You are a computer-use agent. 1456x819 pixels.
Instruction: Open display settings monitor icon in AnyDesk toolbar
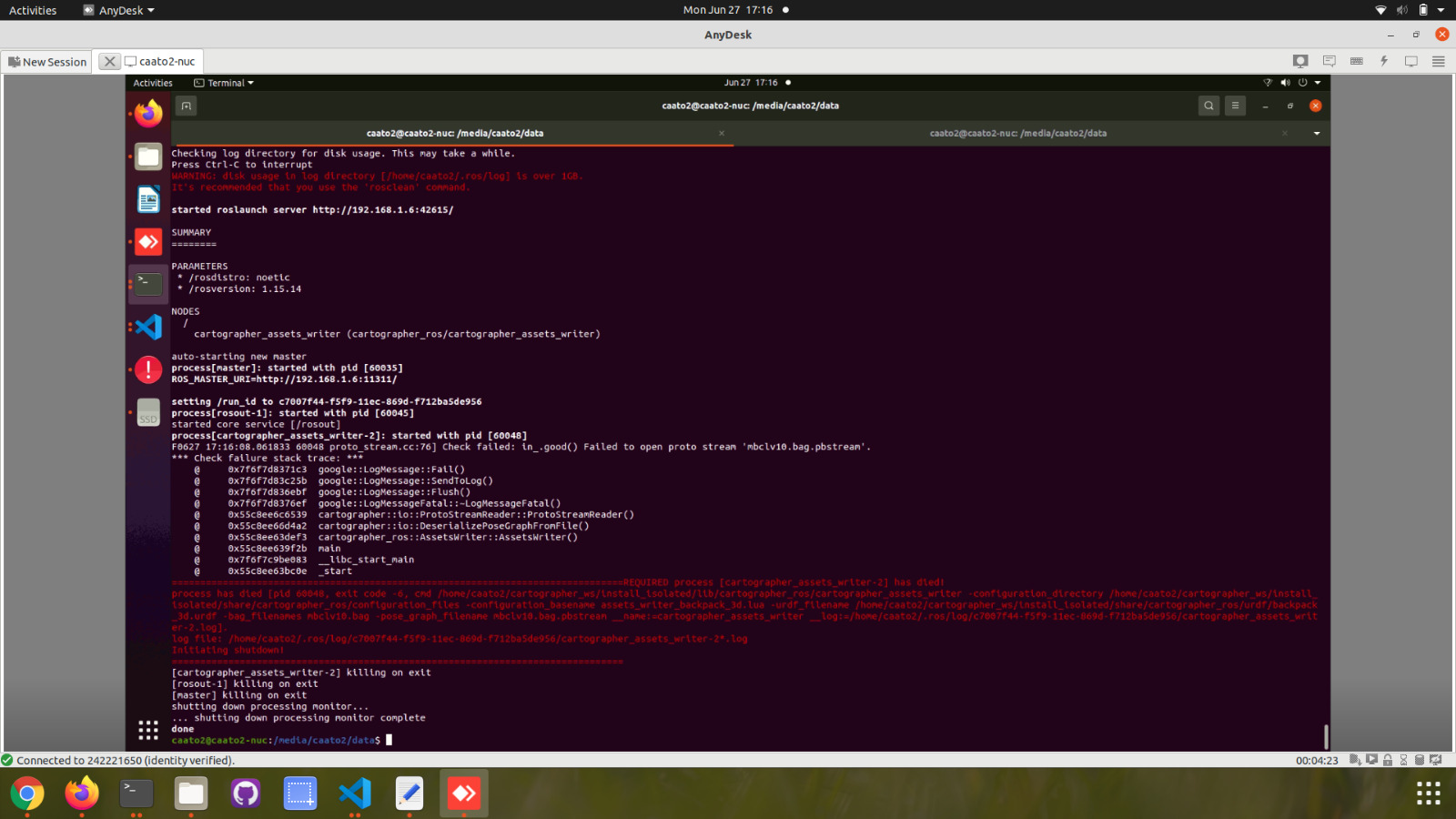pyautogui.click(x=1411, y=61)
